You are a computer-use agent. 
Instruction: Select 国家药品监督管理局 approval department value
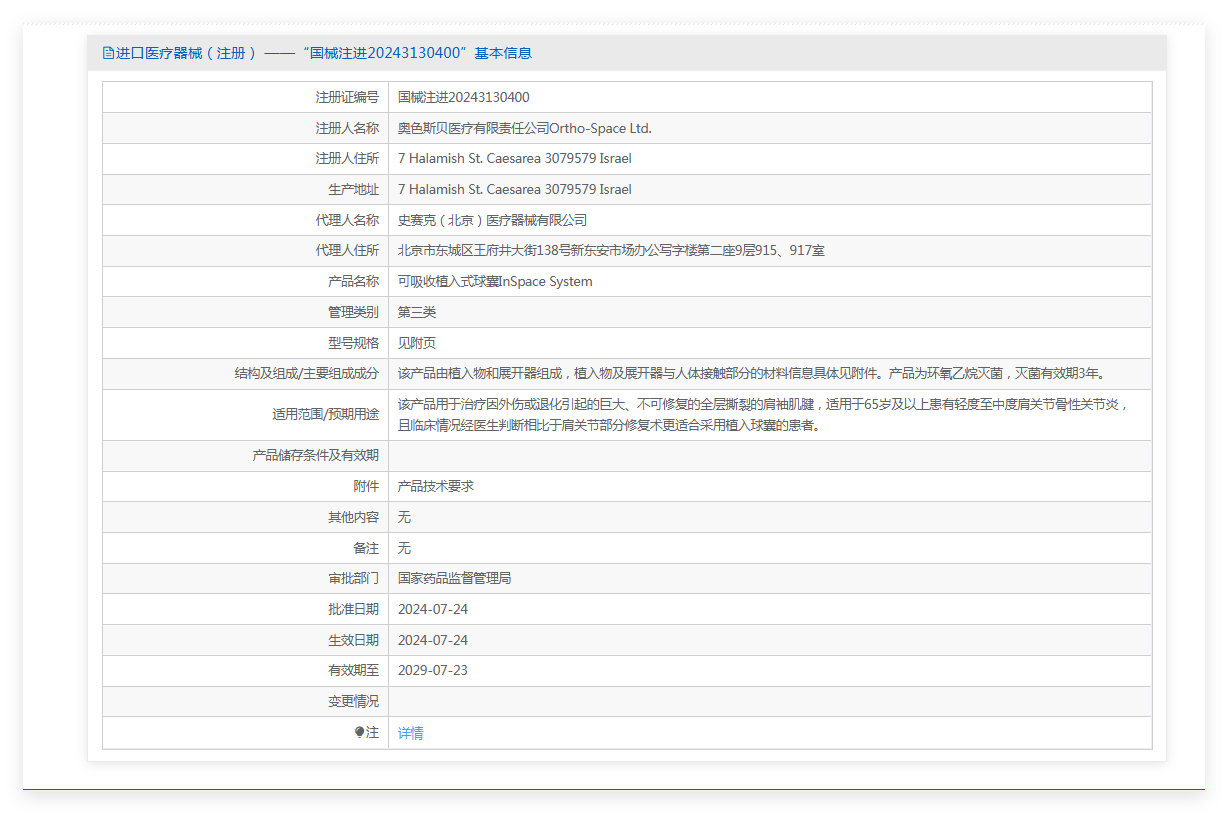click(455, 578)
